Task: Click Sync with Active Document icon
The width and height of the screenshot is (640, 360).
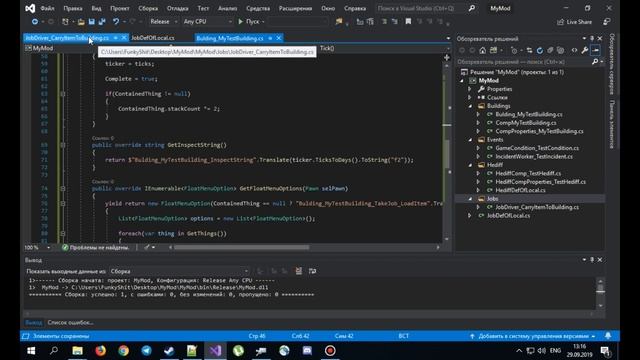Action: (x=529, y=50)
